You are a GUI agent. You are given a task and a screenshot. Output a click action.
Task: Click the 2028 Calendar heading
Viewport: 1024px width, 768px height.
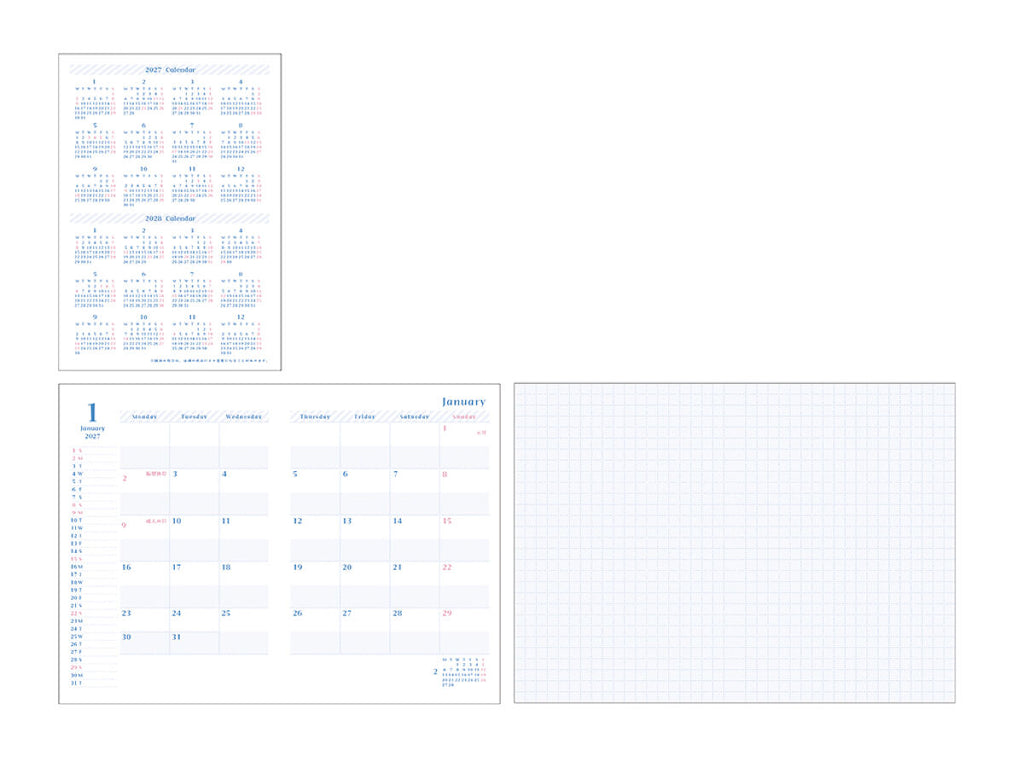pyautogui.click(x=170, y=218)
